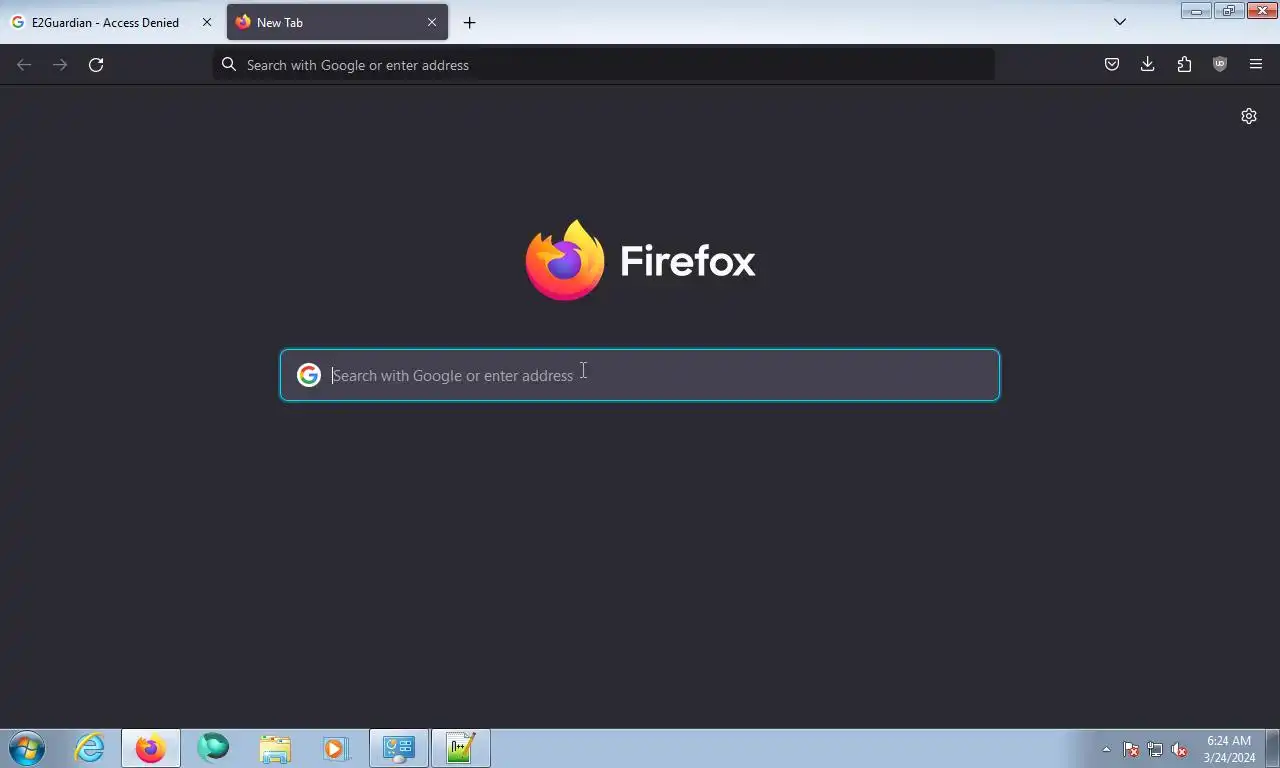1280x768 pixels.
Task: Open a new tab with plus button
Action: point(469,22)
